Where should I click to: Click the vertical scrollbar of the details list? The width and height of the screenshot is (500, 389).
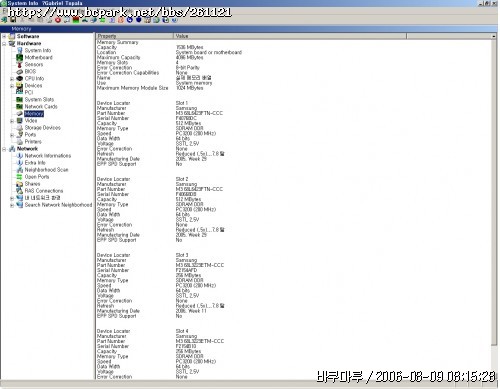494,193
